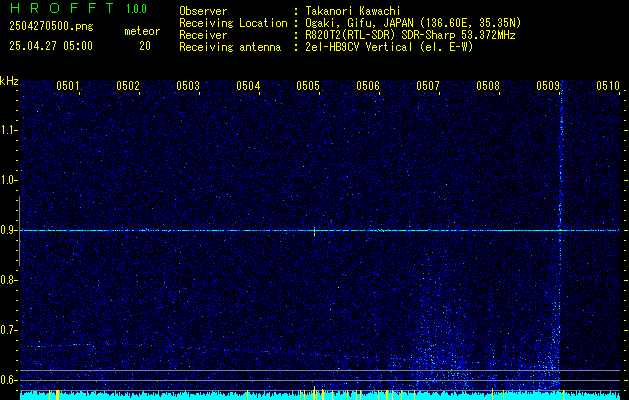This screenshot has width=629, height=400.
Task: Click Ogaki, Gifu, JAPAN coordinates text
Action: click(413, 23)
